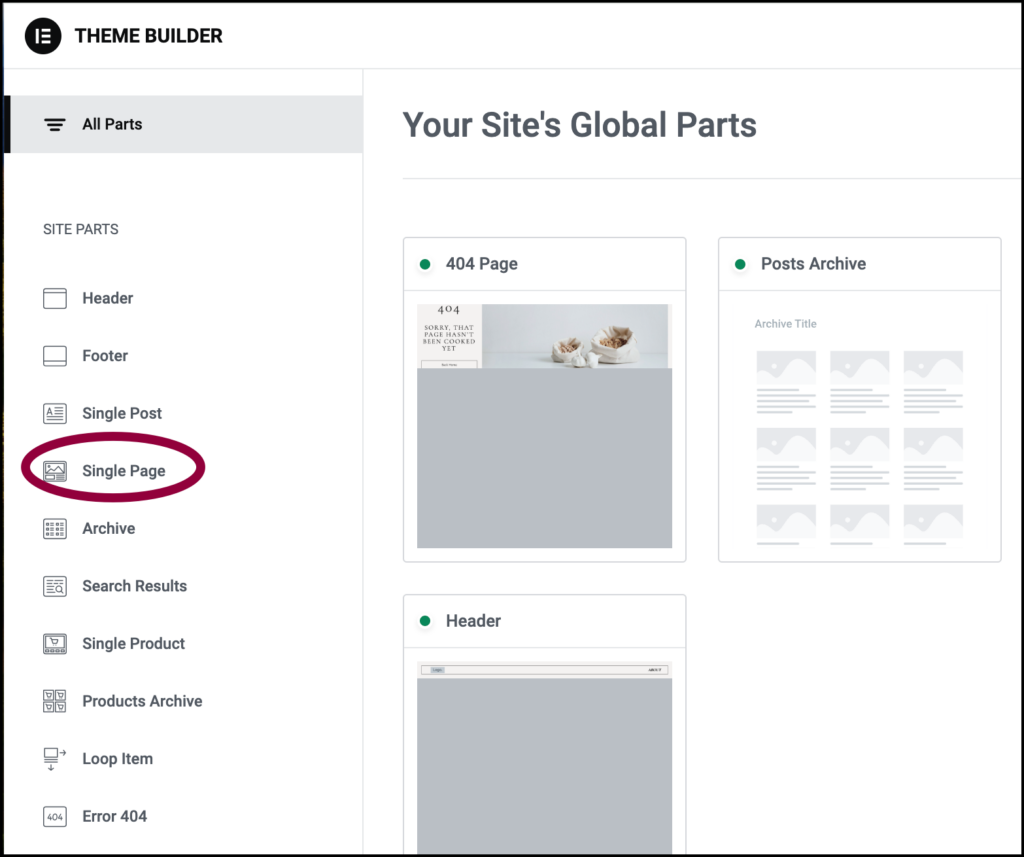Open the 404 Page card title
The height and width of the screenshot is (857, 1024).
[481, 264]
